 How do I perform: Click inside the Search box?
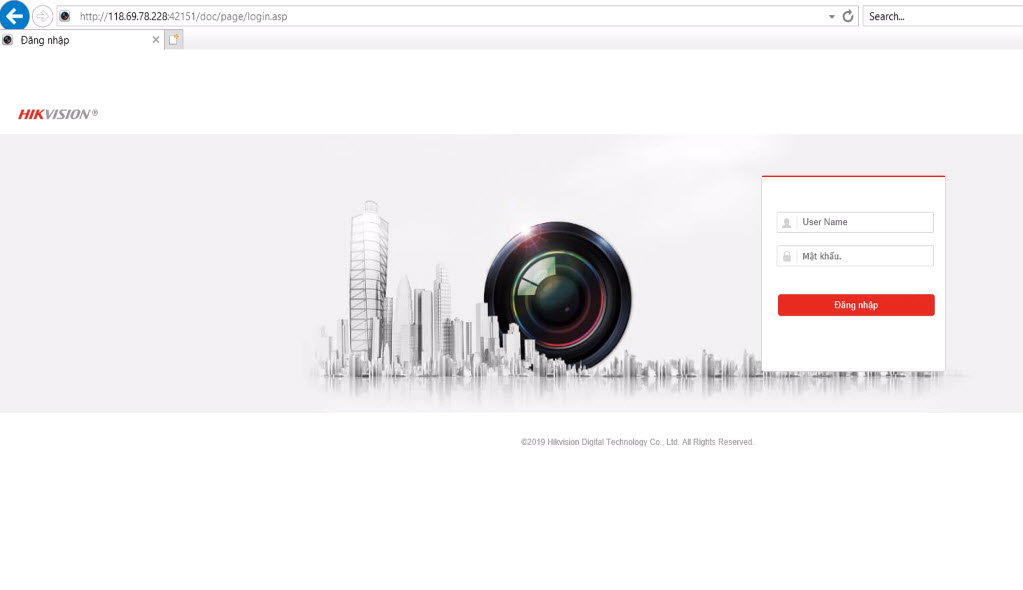click(x=940, y=16)
